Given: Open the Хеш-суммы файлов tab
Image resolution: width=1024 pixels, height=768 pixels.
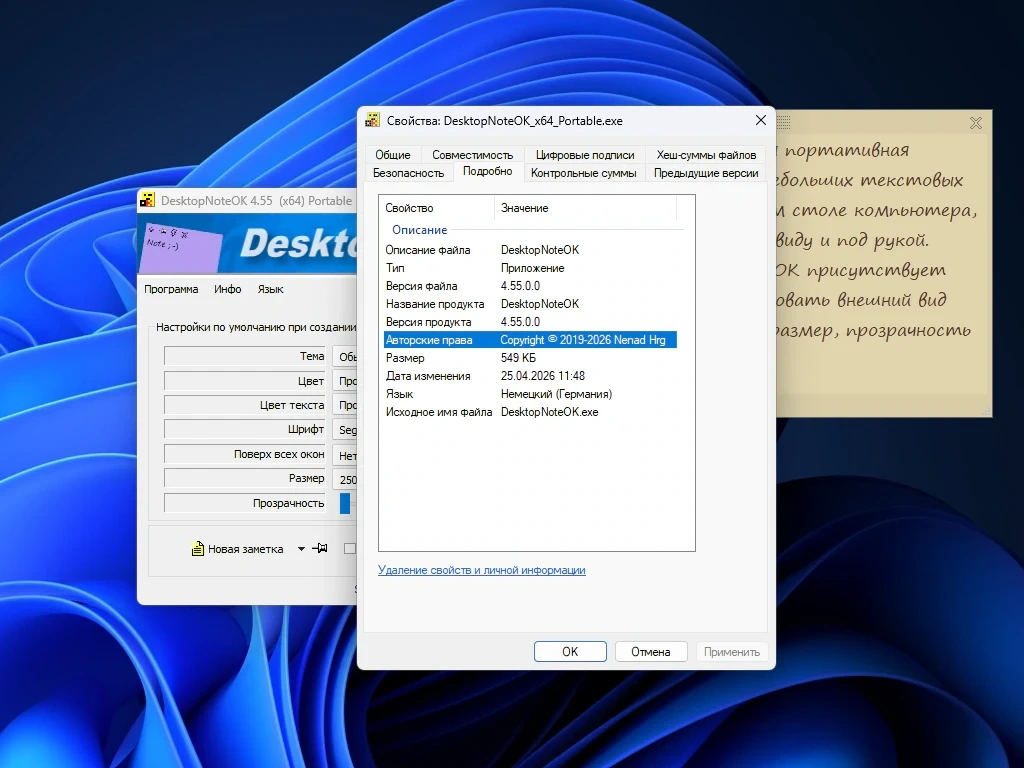Looking at the screenshot, I should pyautogui.click(x=706, y=155).
